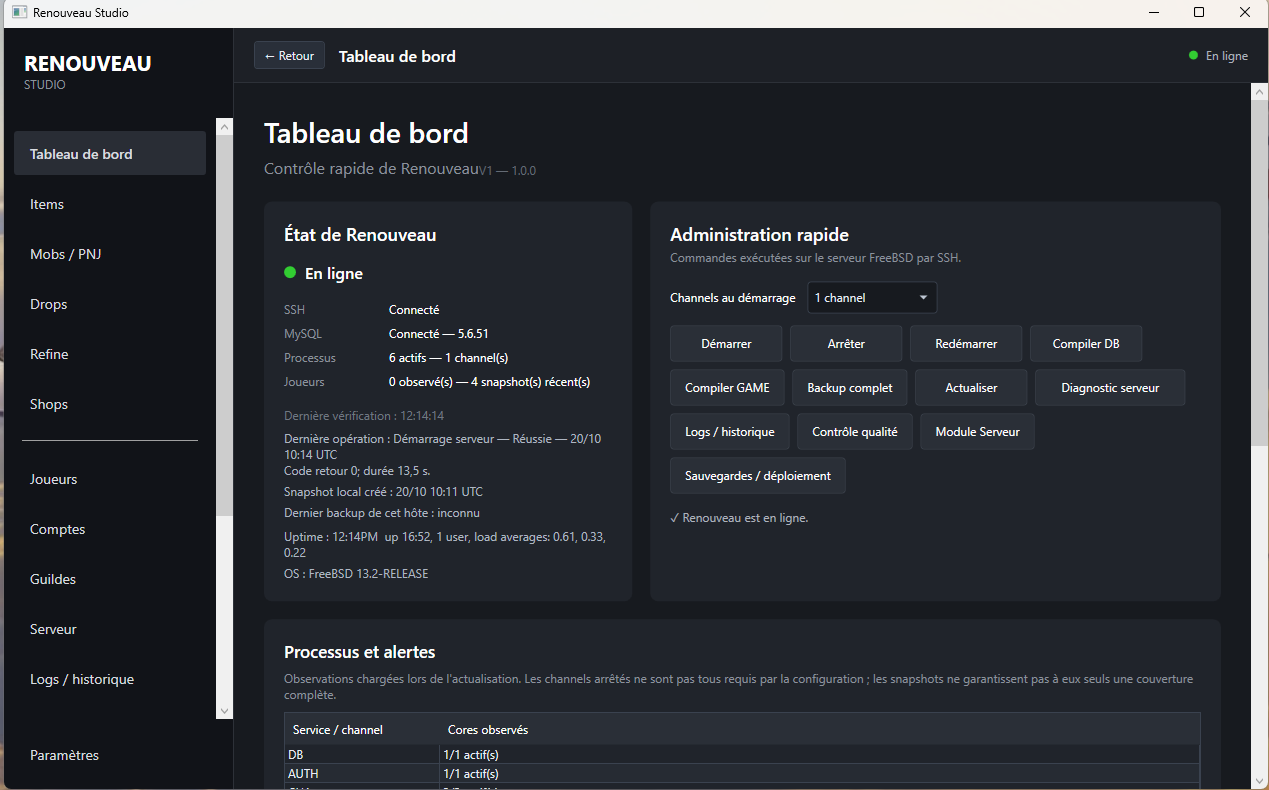Click the 'Service / channel' column header
The height and width of the screenshot is (790, 1269).
click(362, 729)
